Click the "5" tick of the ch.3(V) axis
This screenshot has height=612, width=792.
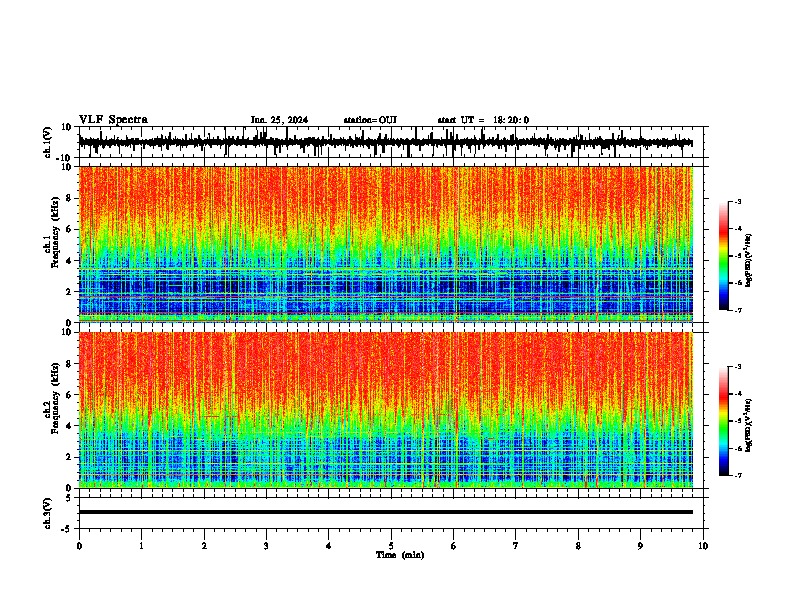(x=69, y=498)
